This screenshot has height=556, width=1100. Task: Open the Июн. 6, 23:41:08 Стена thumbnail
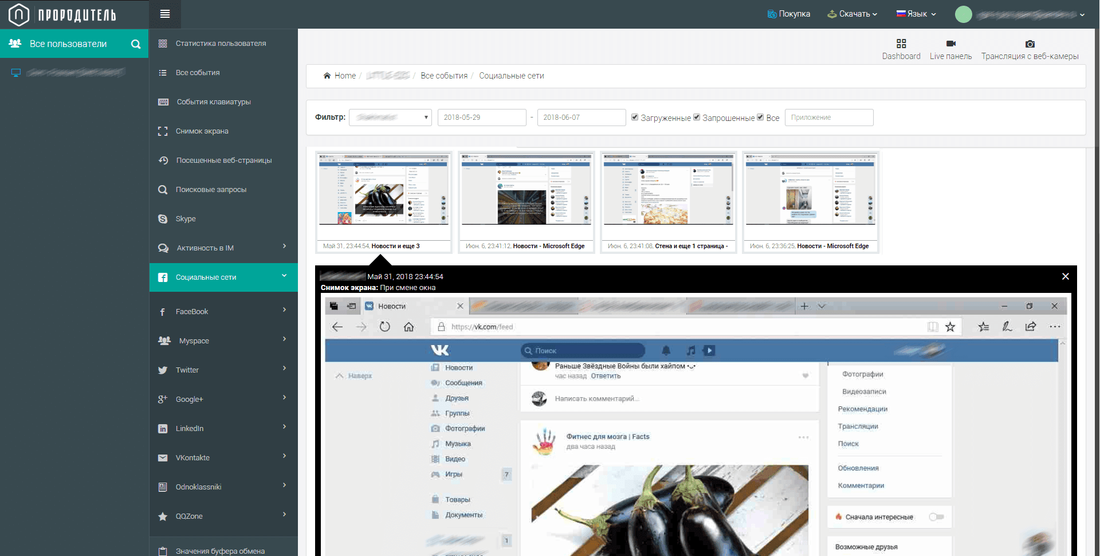669,201
